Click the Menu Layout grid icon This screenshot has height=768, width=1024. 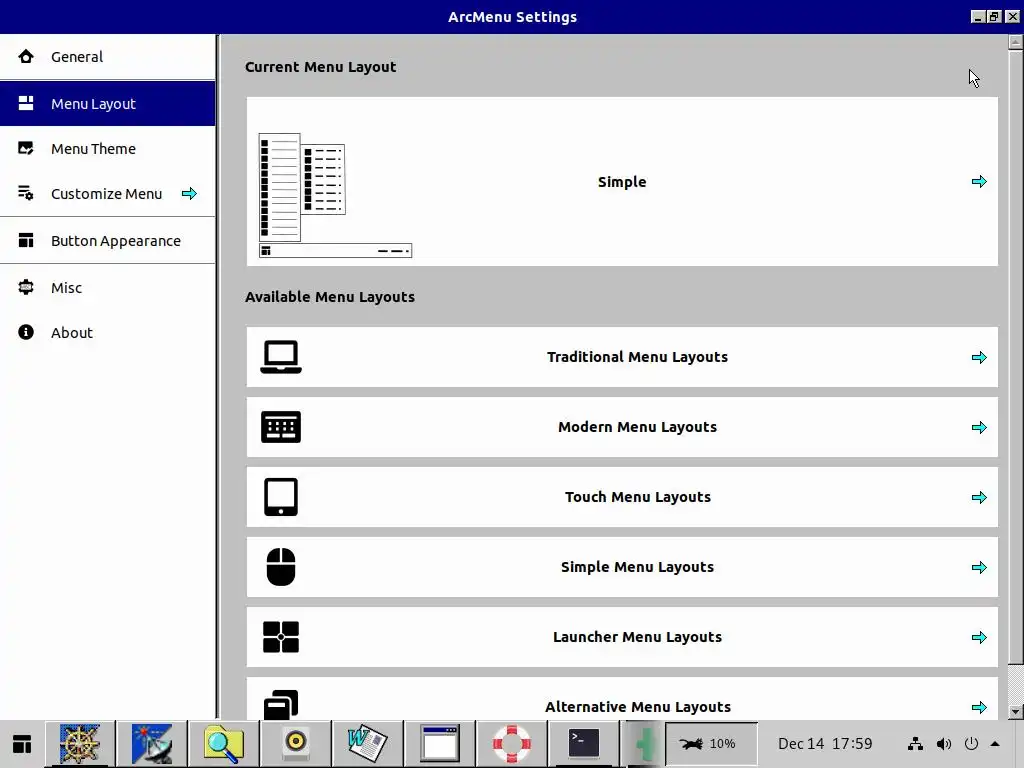[x=26, y=103]
